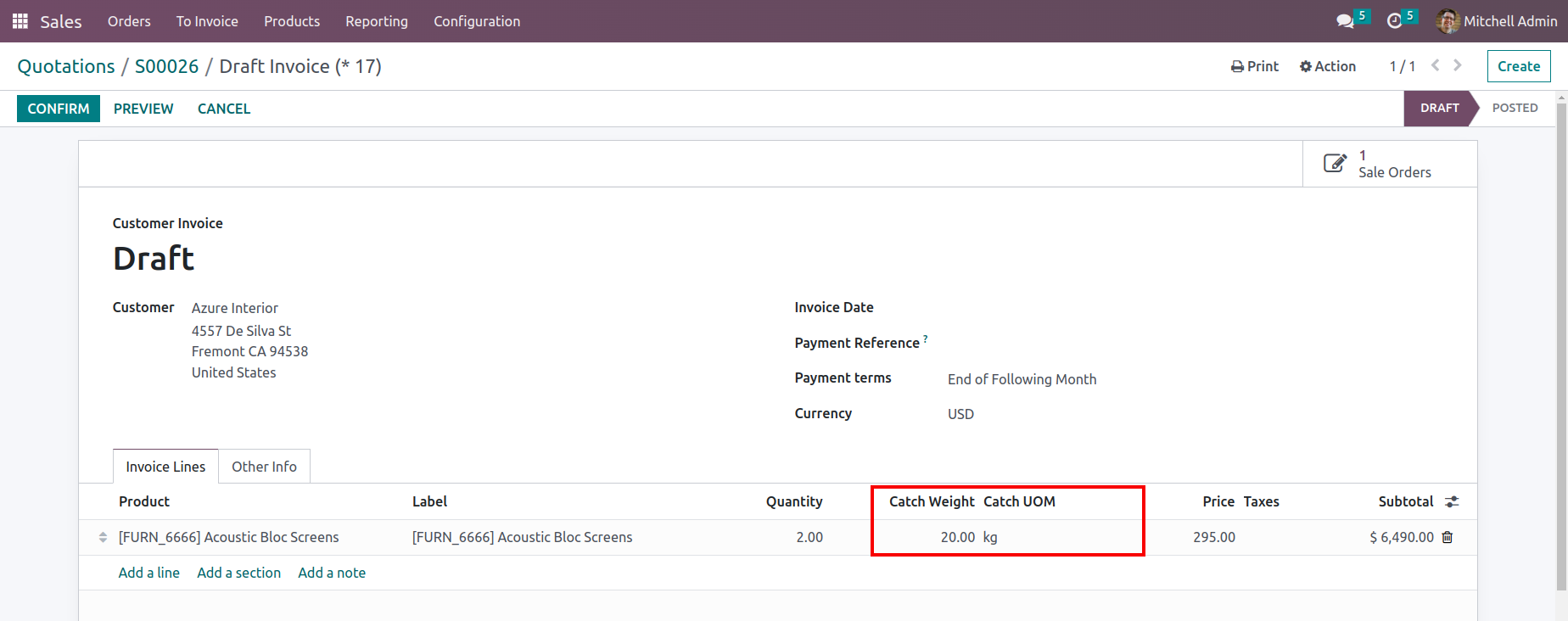1568x621 pixels.
Task: Go back to quotation S00026 breadcrumb
Action: tap(166, 66)
